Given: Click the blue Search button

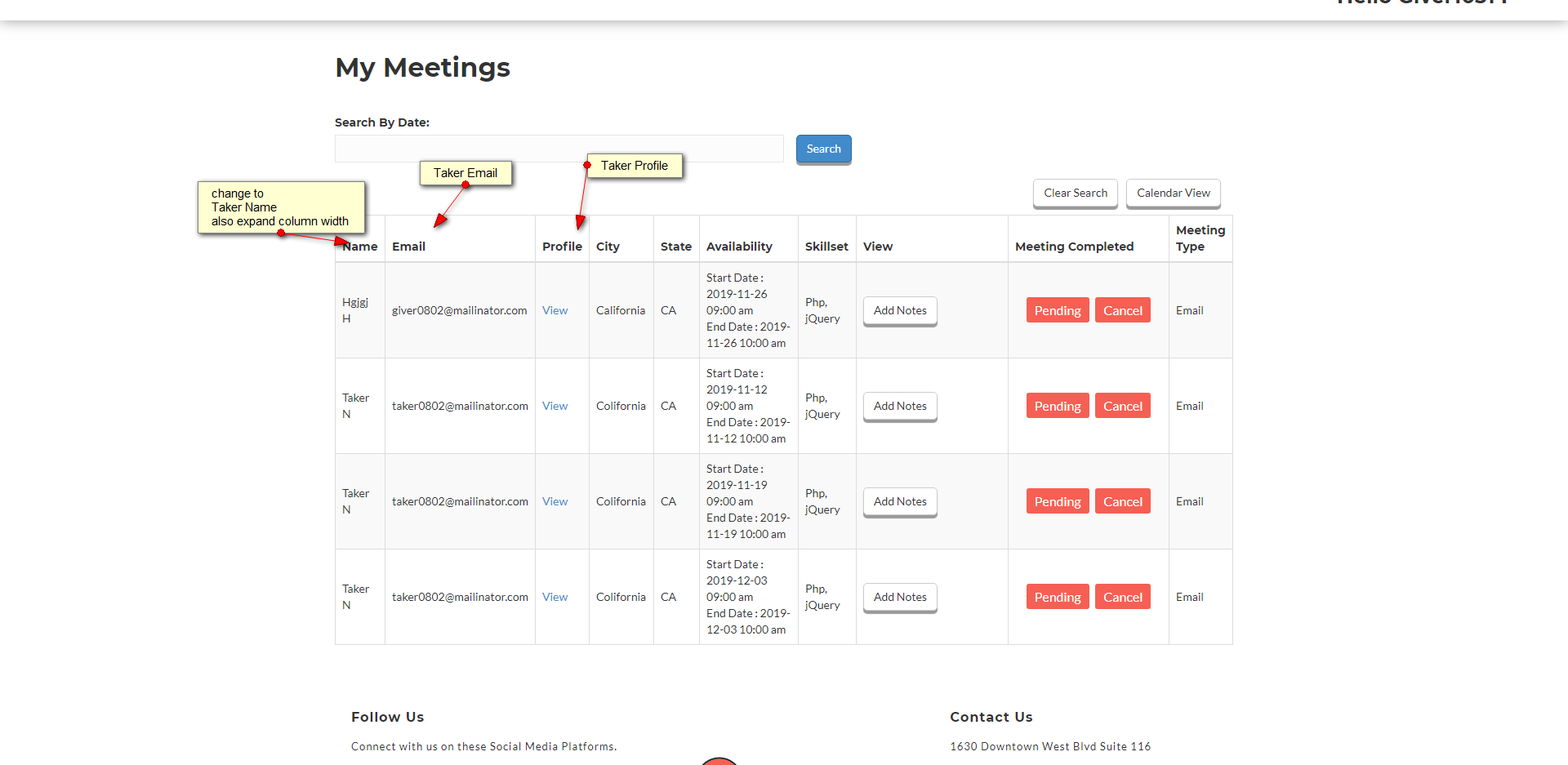Looking at the screenshot, I should coord(823,149).
